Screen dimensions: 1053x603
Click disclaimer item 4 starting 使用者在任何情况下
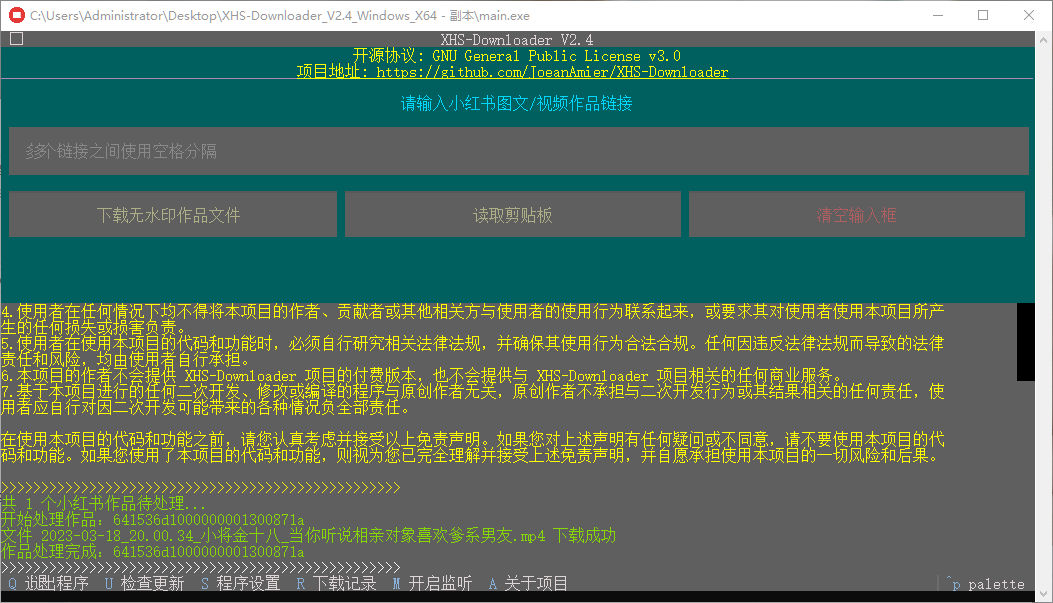pyautogui.click(x=473, y=319)
